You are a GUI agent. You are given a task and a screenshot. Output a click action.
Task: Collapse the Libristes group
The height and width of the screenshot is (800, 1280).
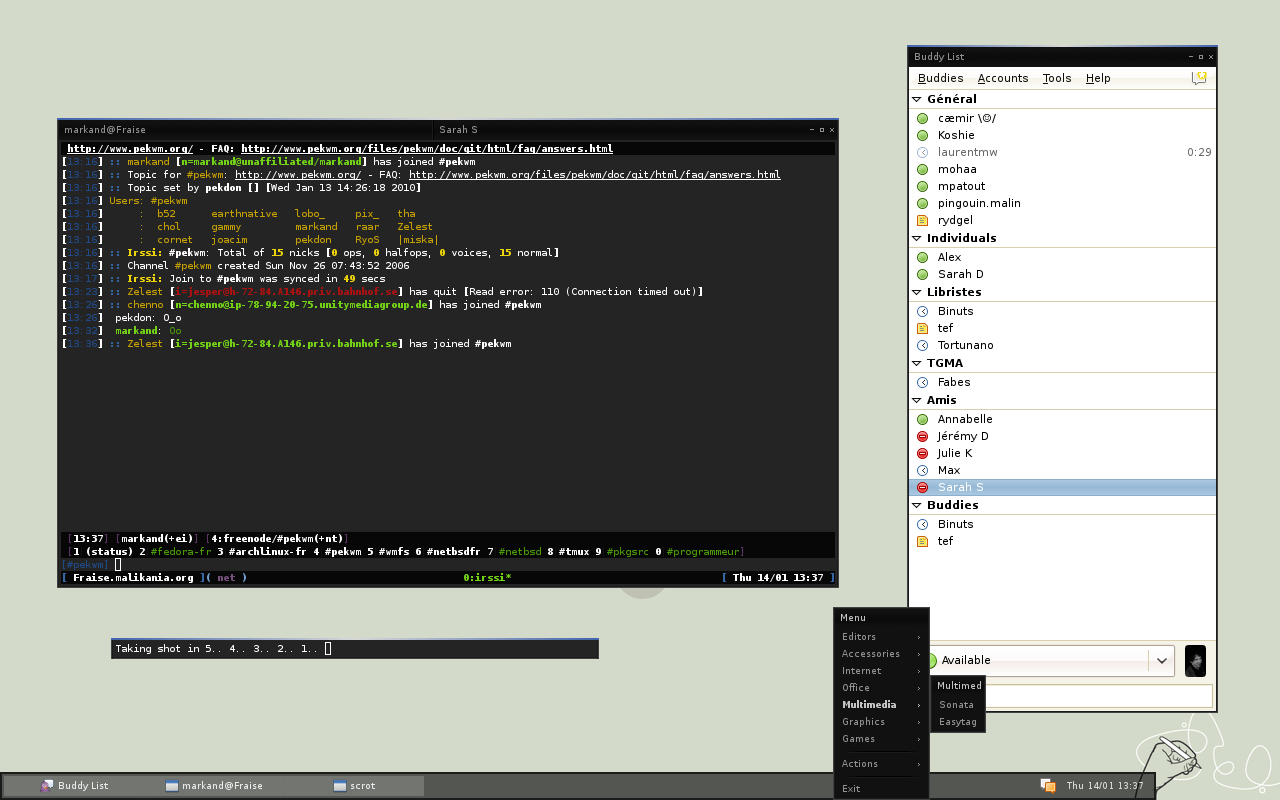pos(916,292)
